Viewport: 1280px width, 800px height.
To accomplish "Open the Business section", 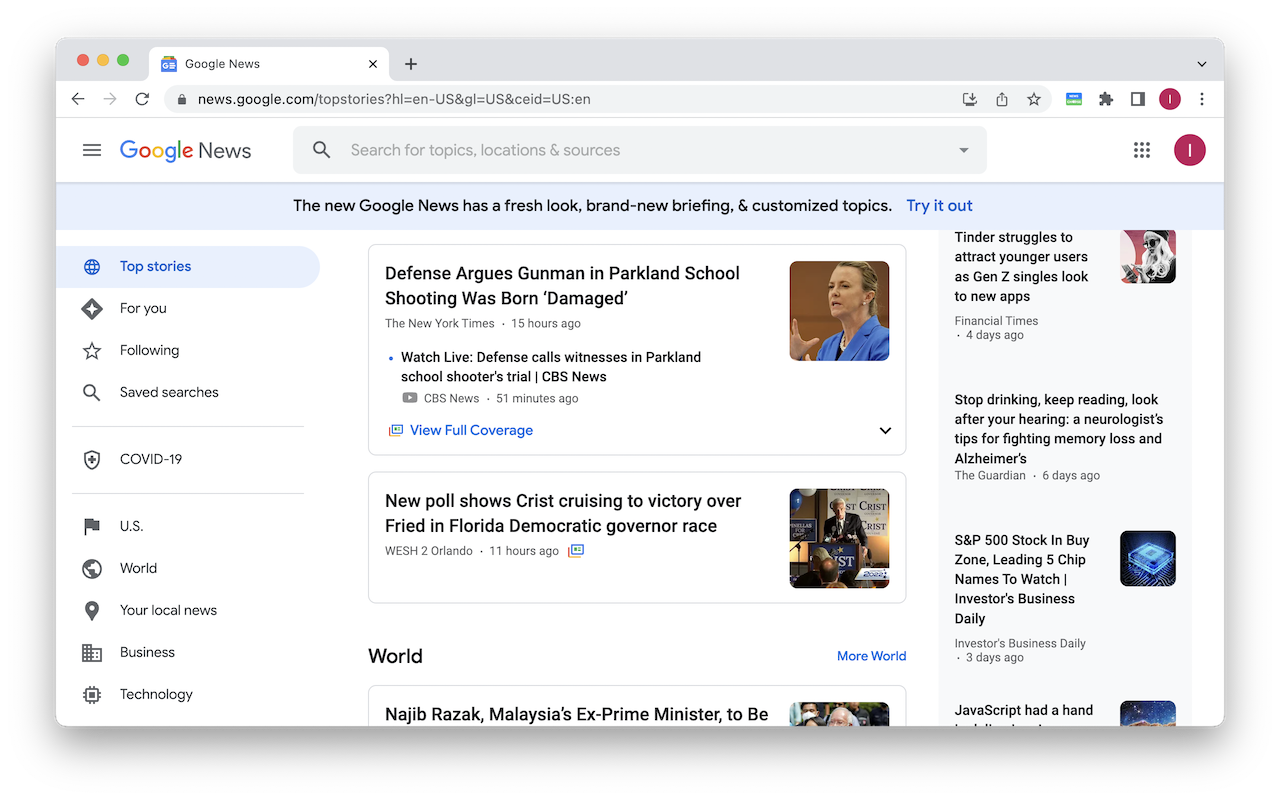I will [x=188, y=652].
